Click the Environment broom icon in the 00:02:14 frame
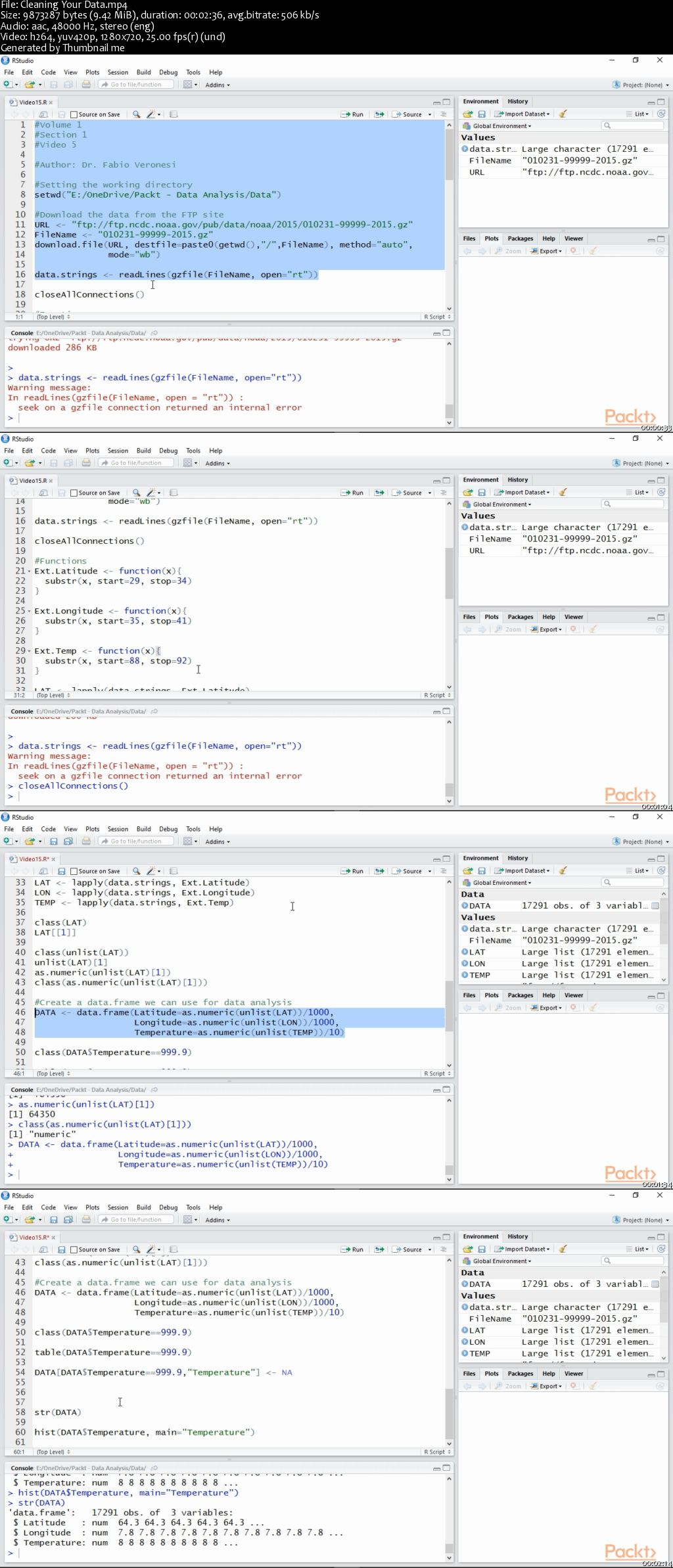Image resolution: width=673 pixels, height=1568 pixels. point(563,1249)
